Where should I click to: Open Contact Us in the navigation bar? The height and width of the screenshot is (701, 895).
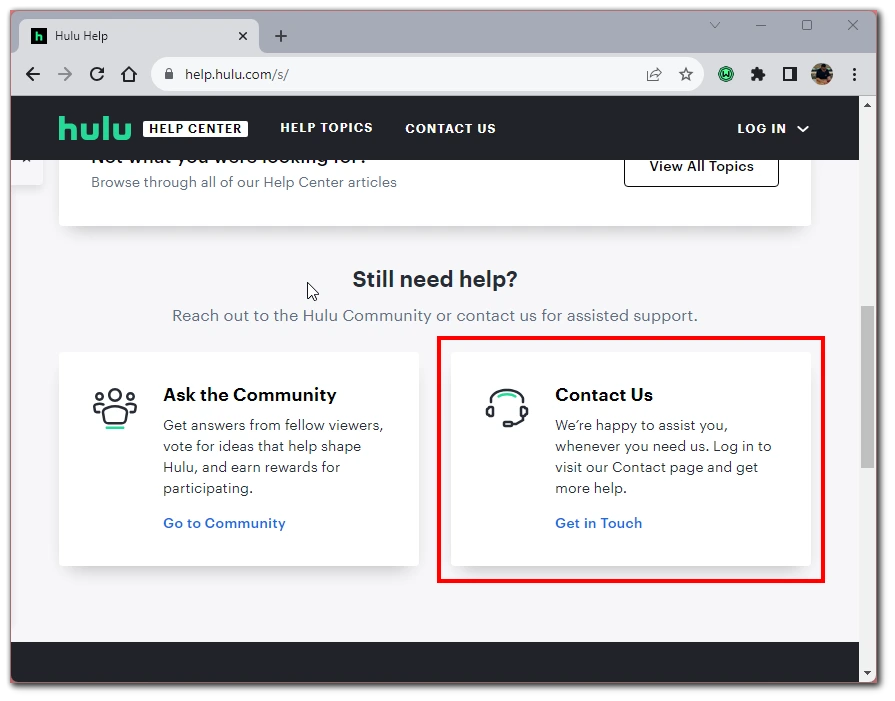pyautogui.click(x=450, y=129)
